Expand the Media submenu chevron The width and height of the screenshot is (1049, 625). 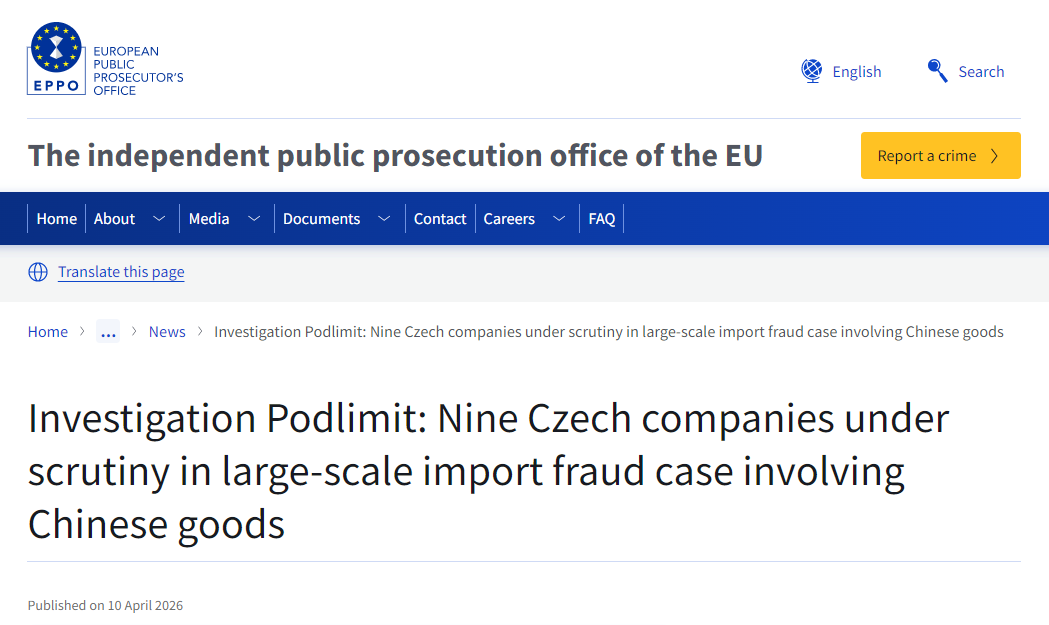[x=254, y=219]
